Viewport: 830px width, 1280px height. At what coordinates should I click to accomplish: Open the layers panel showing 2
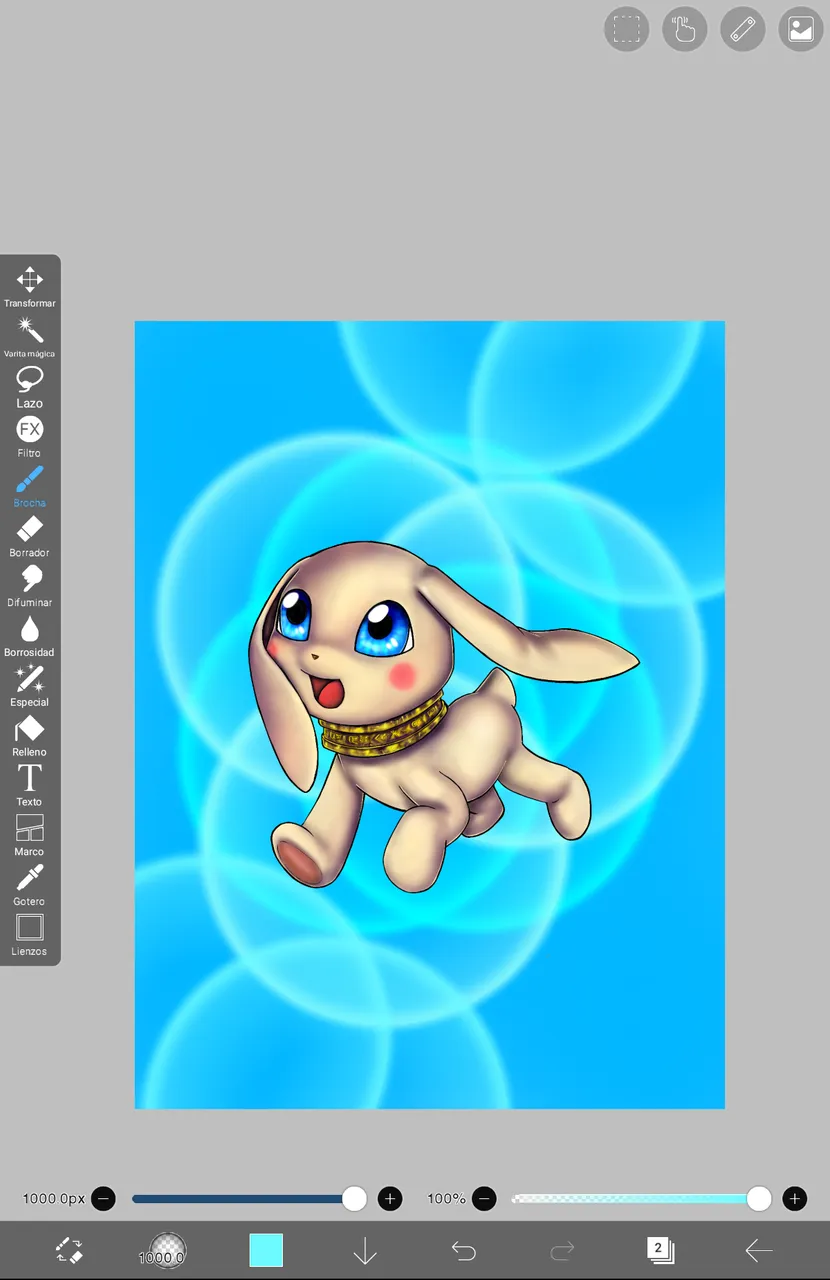(660, 1250)
